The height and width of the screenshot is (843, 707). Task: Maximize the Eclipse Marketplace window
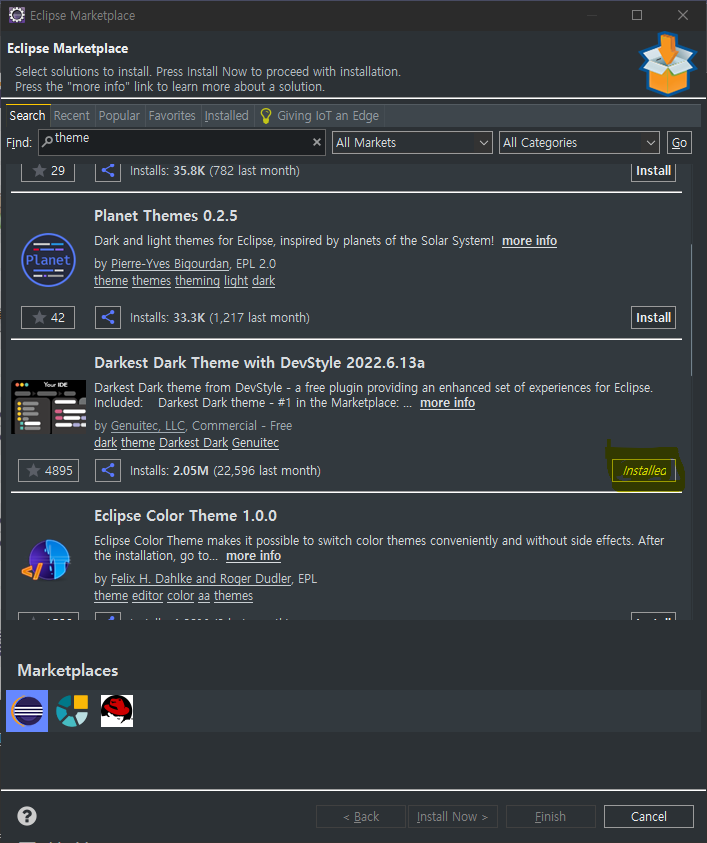coord(637,15)
